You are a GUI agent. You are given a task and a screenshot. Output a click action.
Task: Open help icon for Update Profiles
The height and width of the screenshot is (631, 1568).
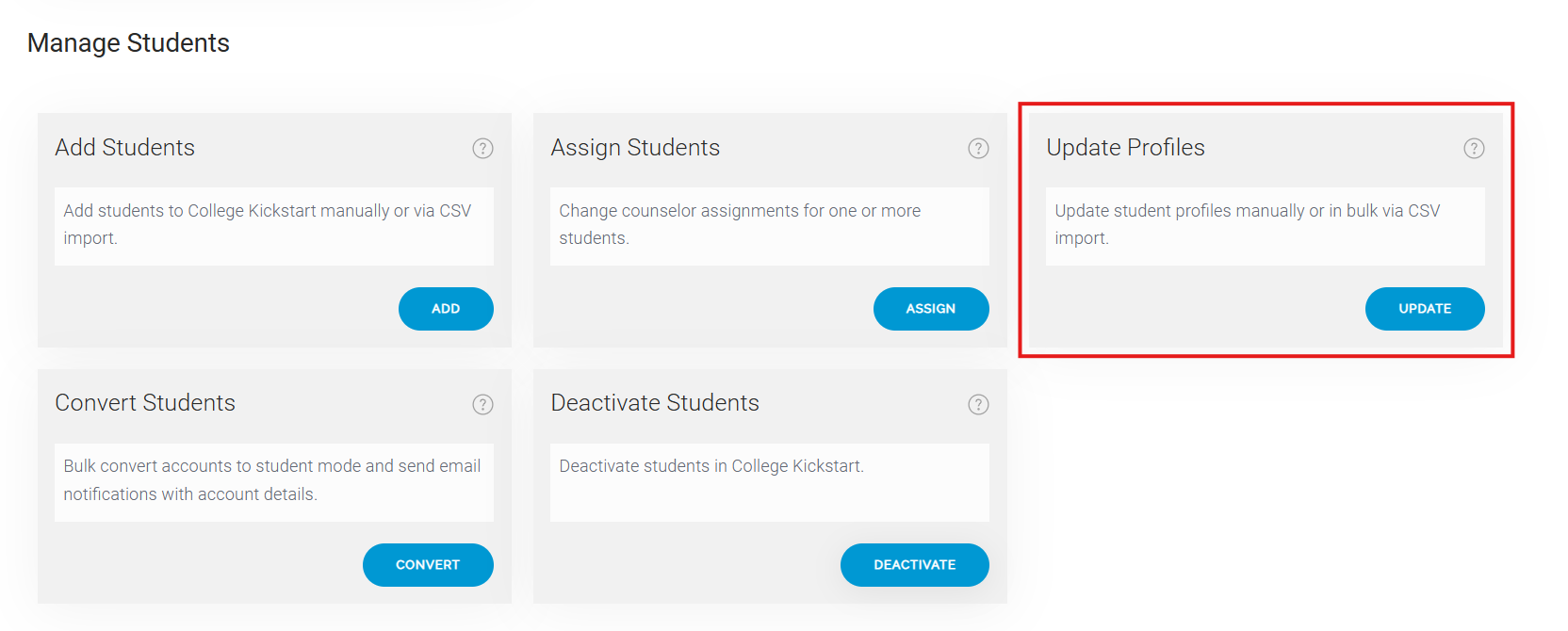(x=1474, y=148)
